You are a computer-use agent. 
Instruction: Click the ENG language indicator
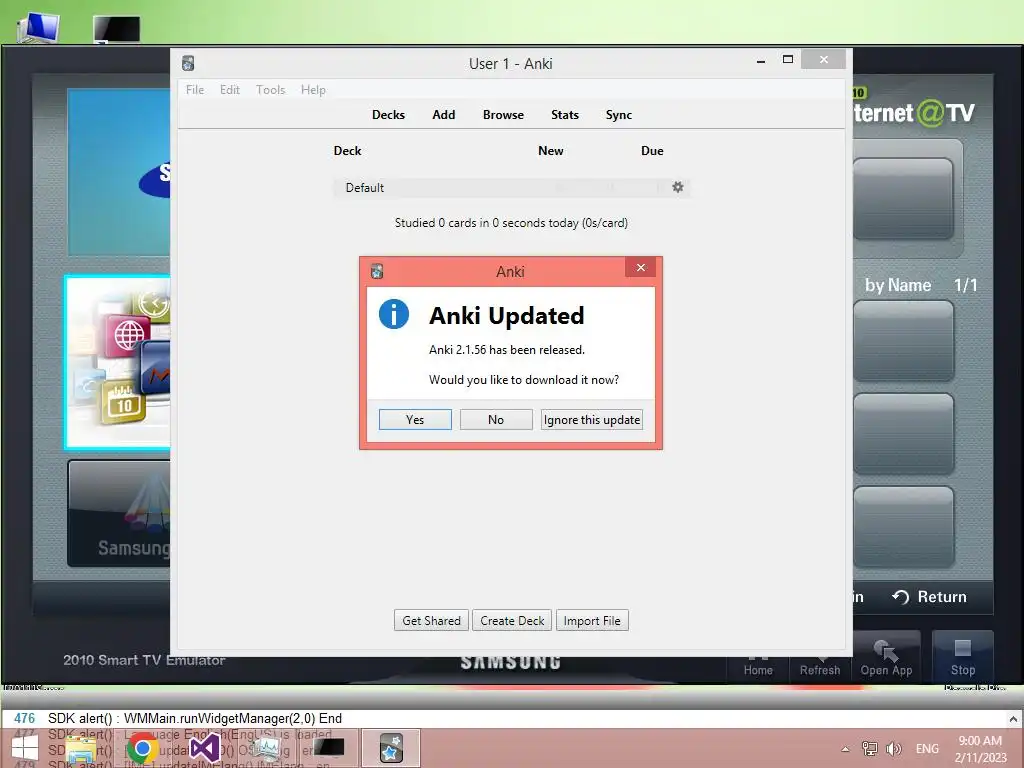[927, 748]
